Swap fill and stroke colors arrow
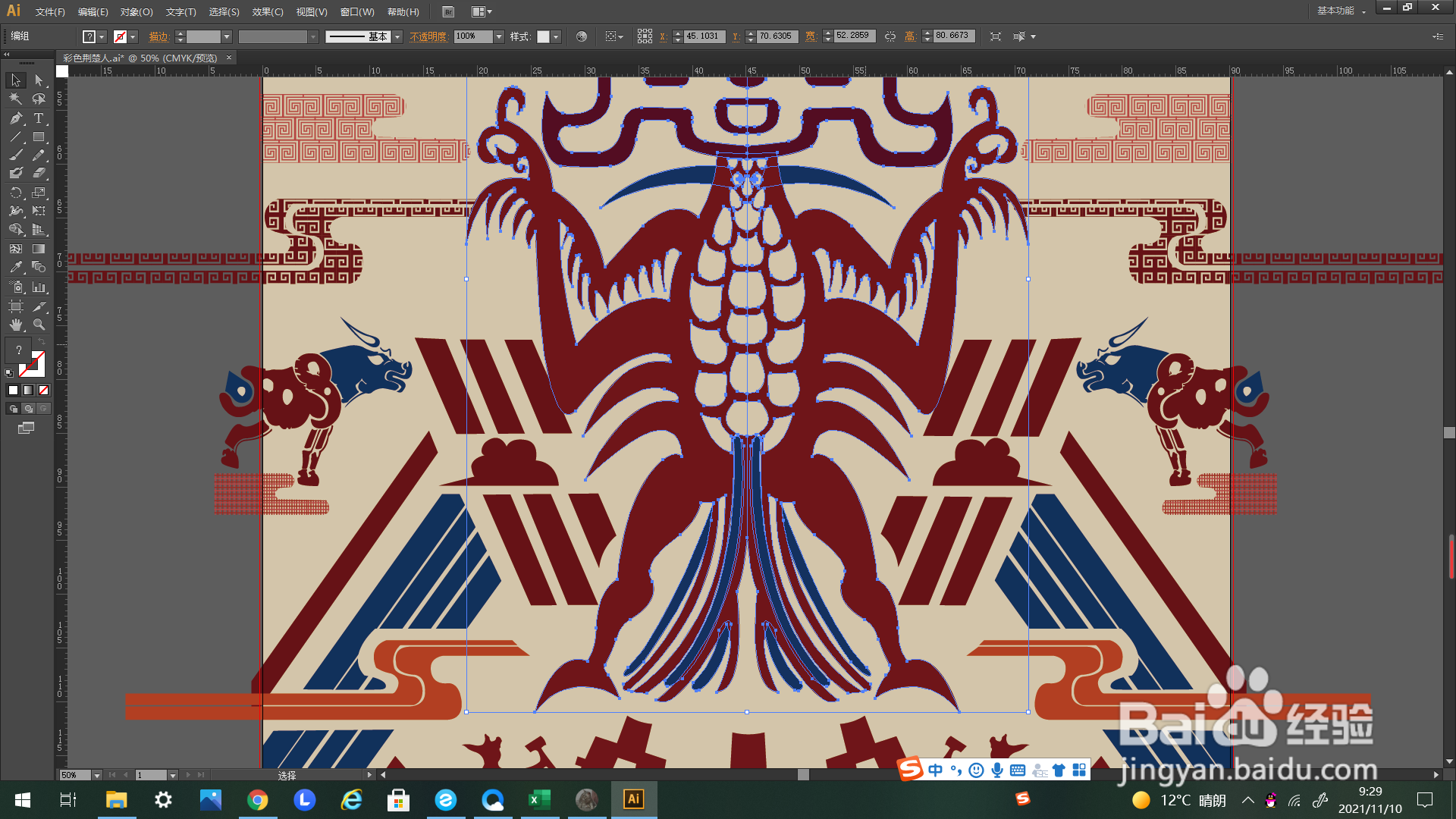This screenshot has height=819, width=1456. [42, 342]
